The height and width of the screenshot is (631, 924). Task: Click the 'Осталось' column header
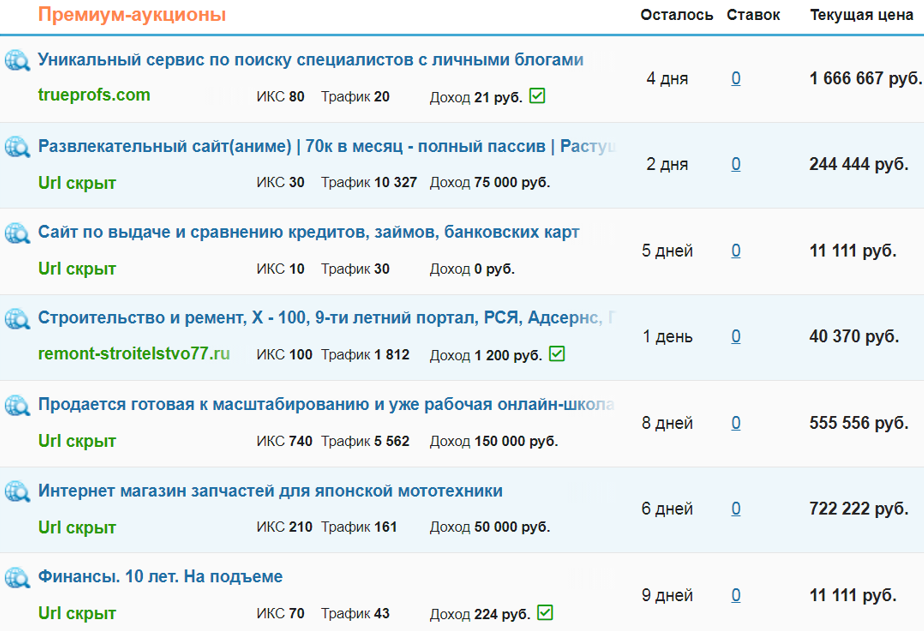tap(676, 15)
